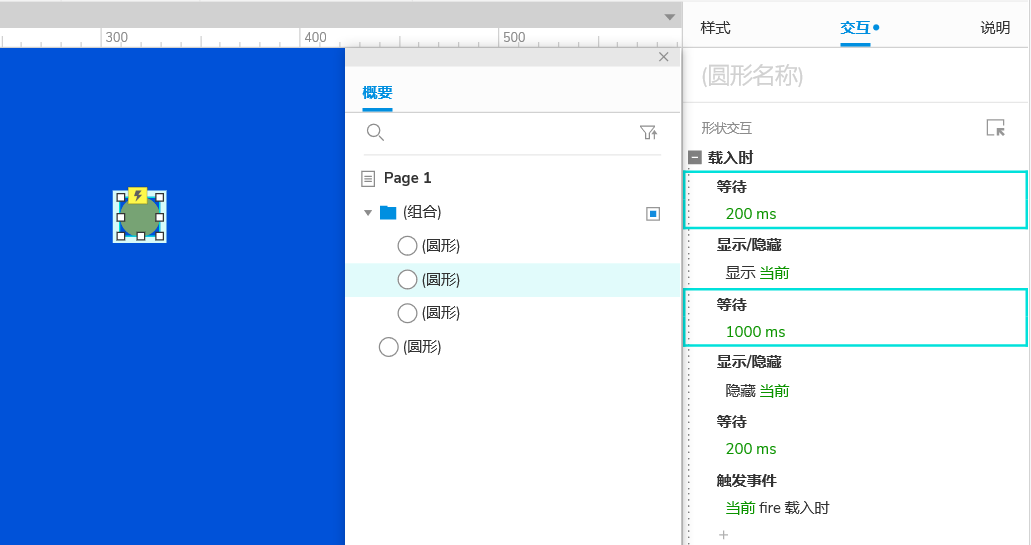Image resolution: width=1031 pixels, height=545 pixels.
Task: Open the dropdown arrow above the ruler
Action: 669,17
